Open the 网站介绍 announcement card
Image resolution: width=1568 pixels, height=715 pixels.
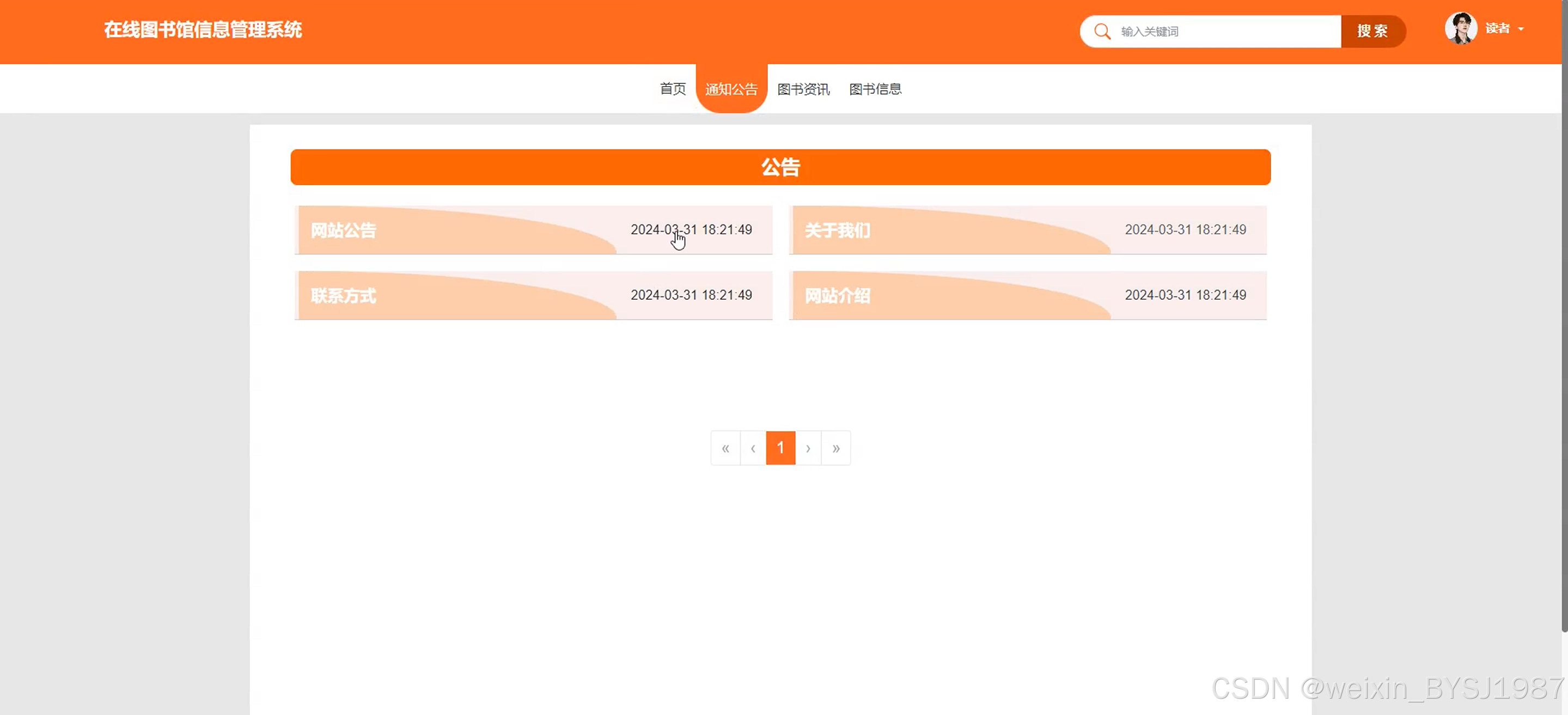pos(1028,295)
